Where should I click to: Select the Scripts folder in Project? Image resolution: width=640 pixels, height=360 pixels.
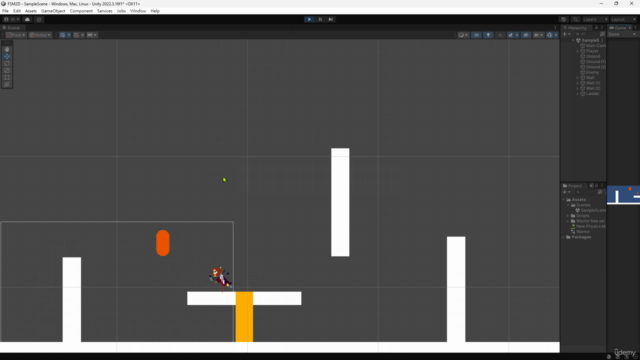[580, 216]
